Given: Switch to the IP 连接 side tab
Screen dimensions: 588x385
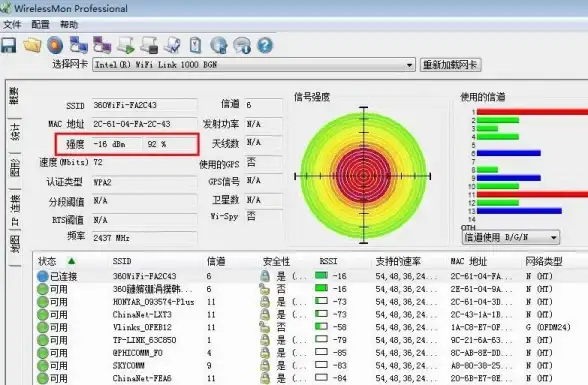Looking at the screenshot, I should (x=15, y=210).
